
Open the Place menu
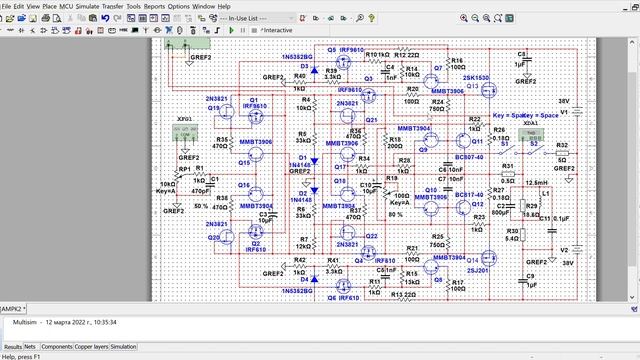pyautogui.click(x=50, y=7)
